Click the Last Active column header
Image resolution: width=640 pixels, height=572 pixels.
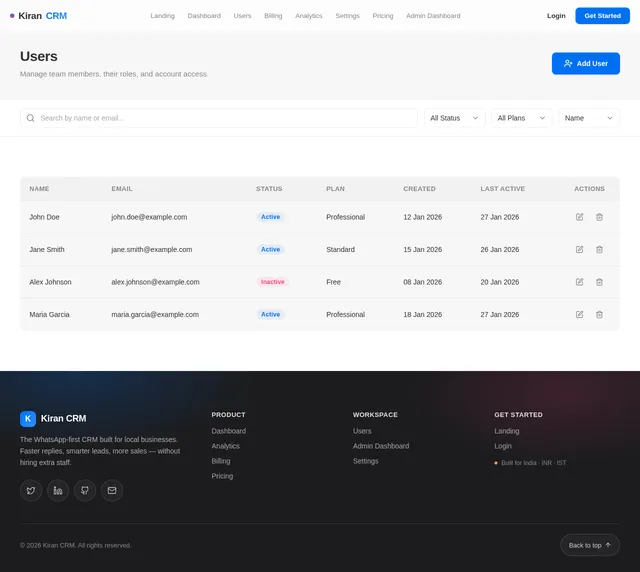click(502, 189)
